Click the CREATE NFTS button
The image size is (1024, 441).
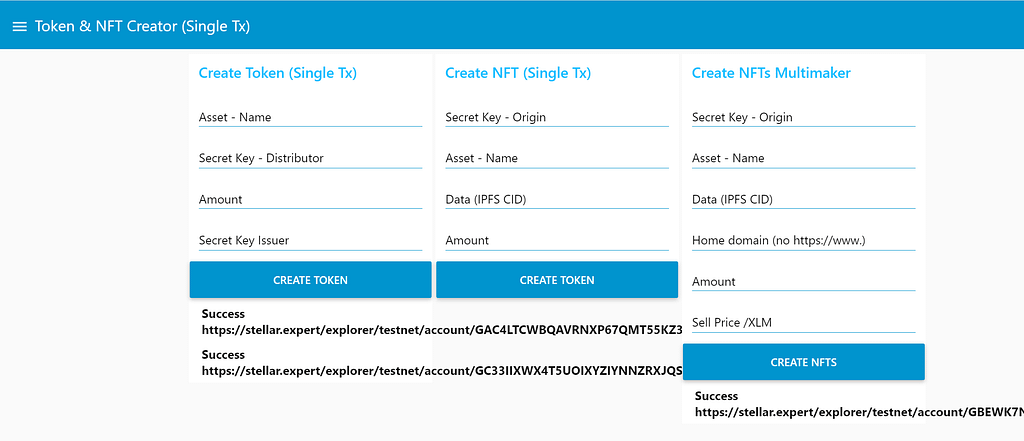click(803, 362)
